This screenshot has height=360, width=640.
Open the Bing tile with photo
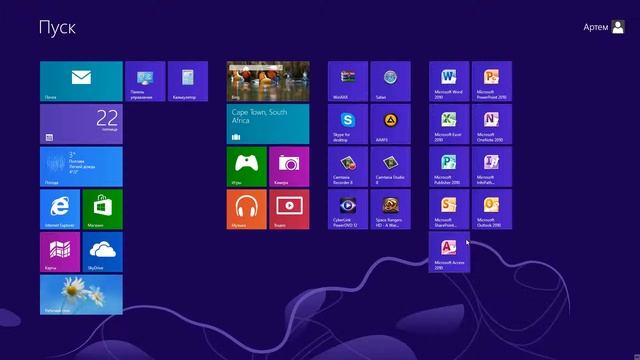click(x=268, y=81)
